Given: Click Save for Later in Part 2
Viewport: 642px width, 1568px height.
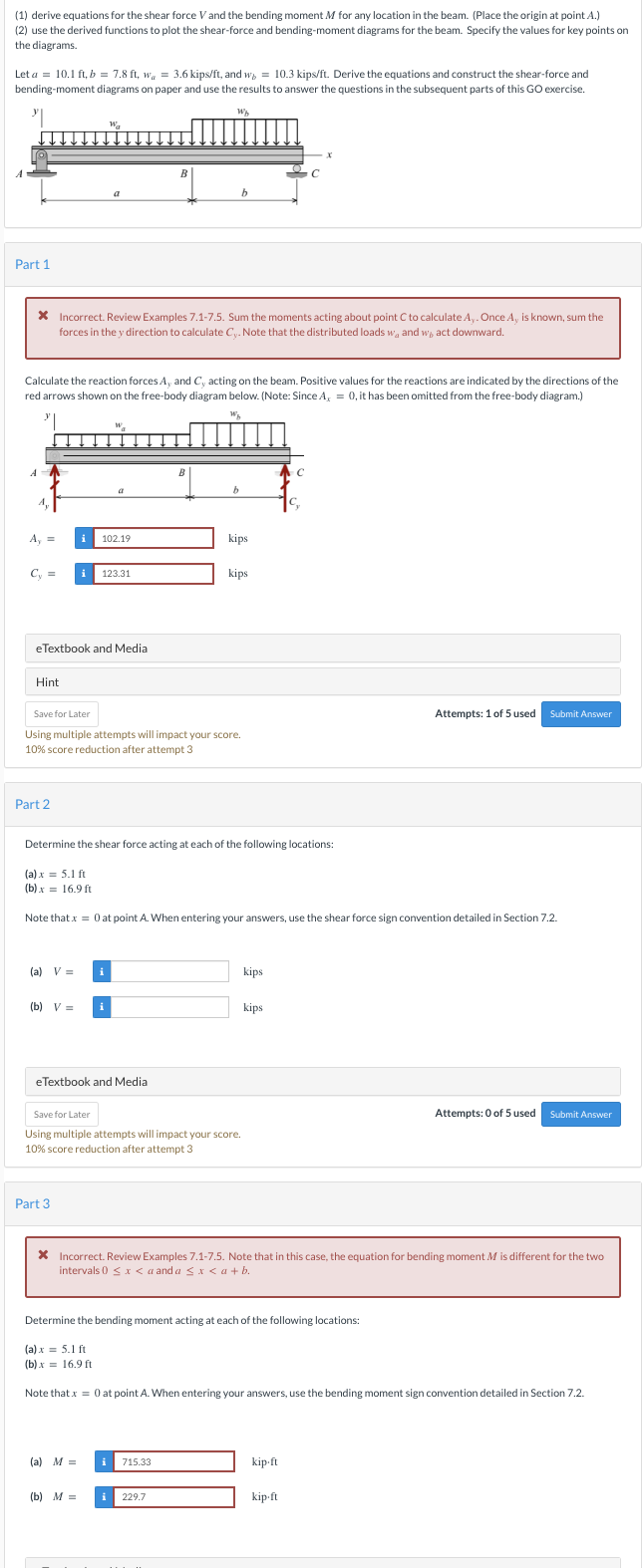Looking at the screenshot, I should pyautogui.click(x=61, y=1114).
